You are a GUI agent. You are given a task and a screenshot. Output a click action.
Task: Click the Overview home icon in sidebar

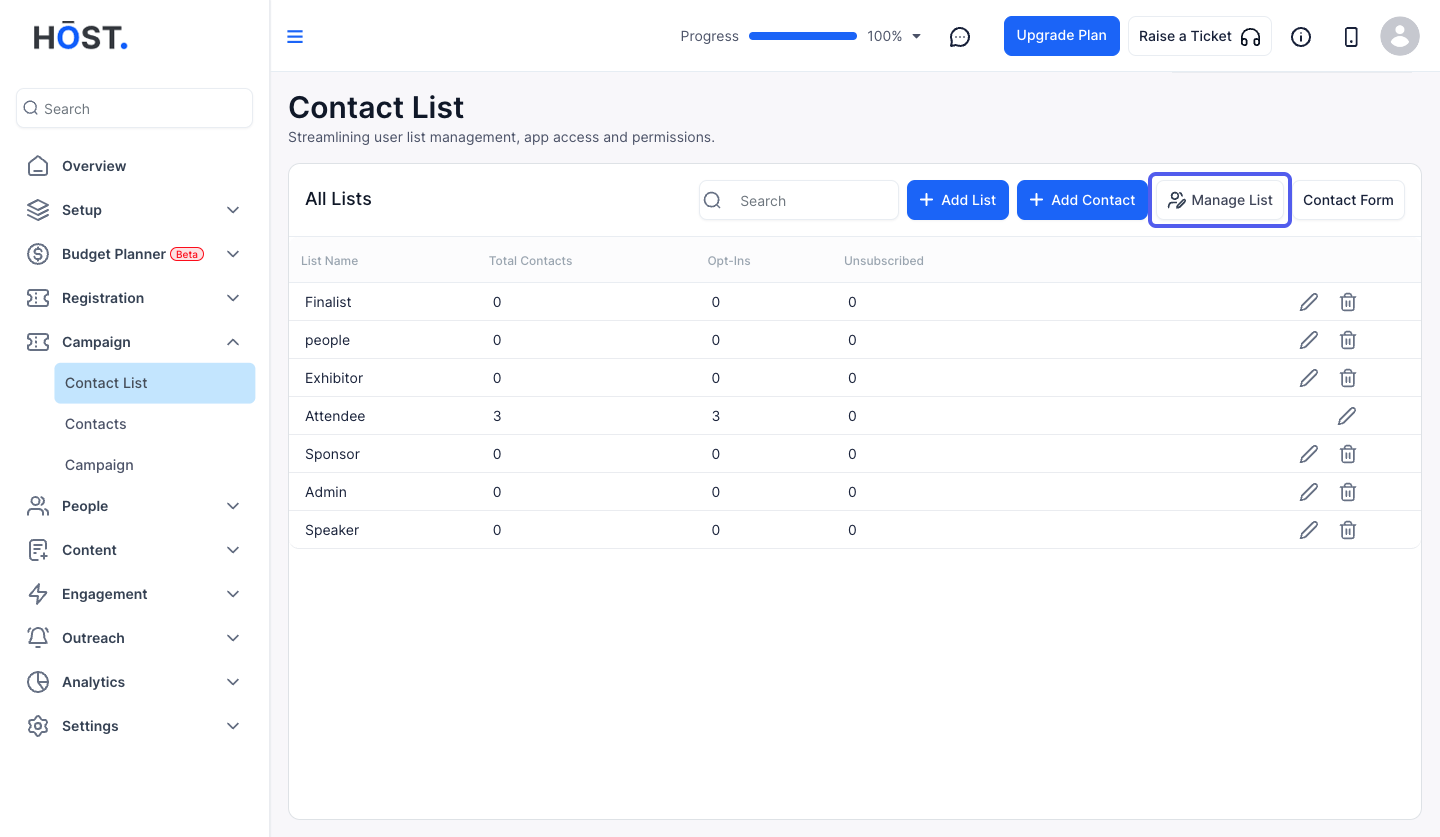[x=38, y=166]
